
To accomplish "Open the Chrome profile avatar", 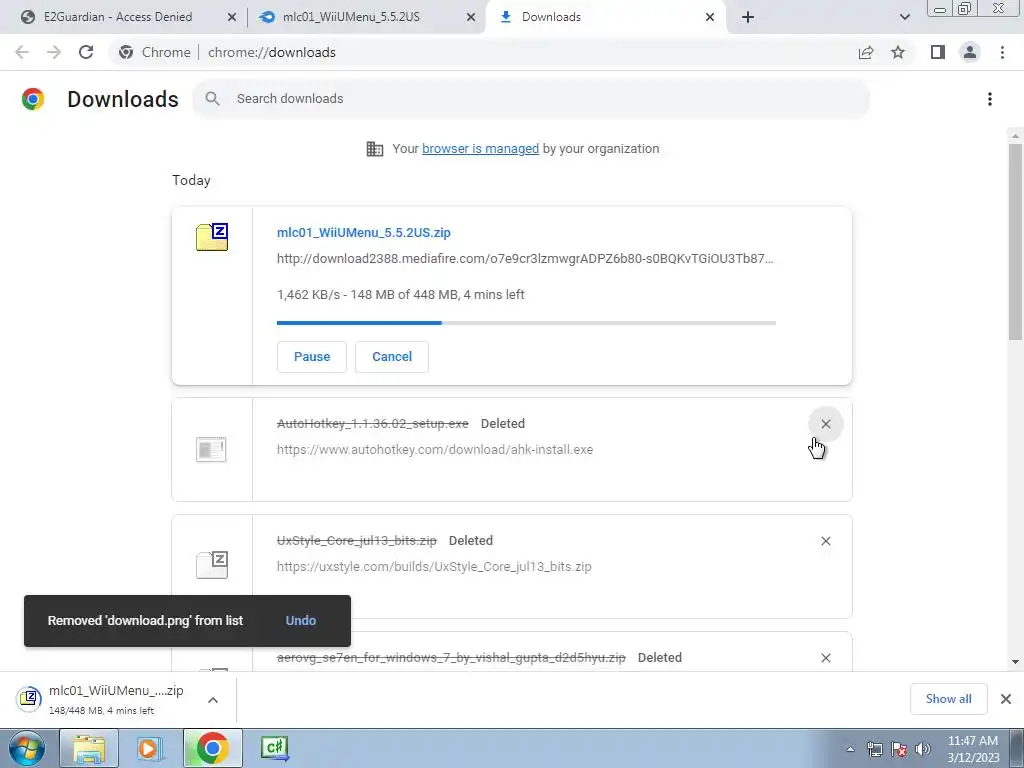I will [970, 52].
